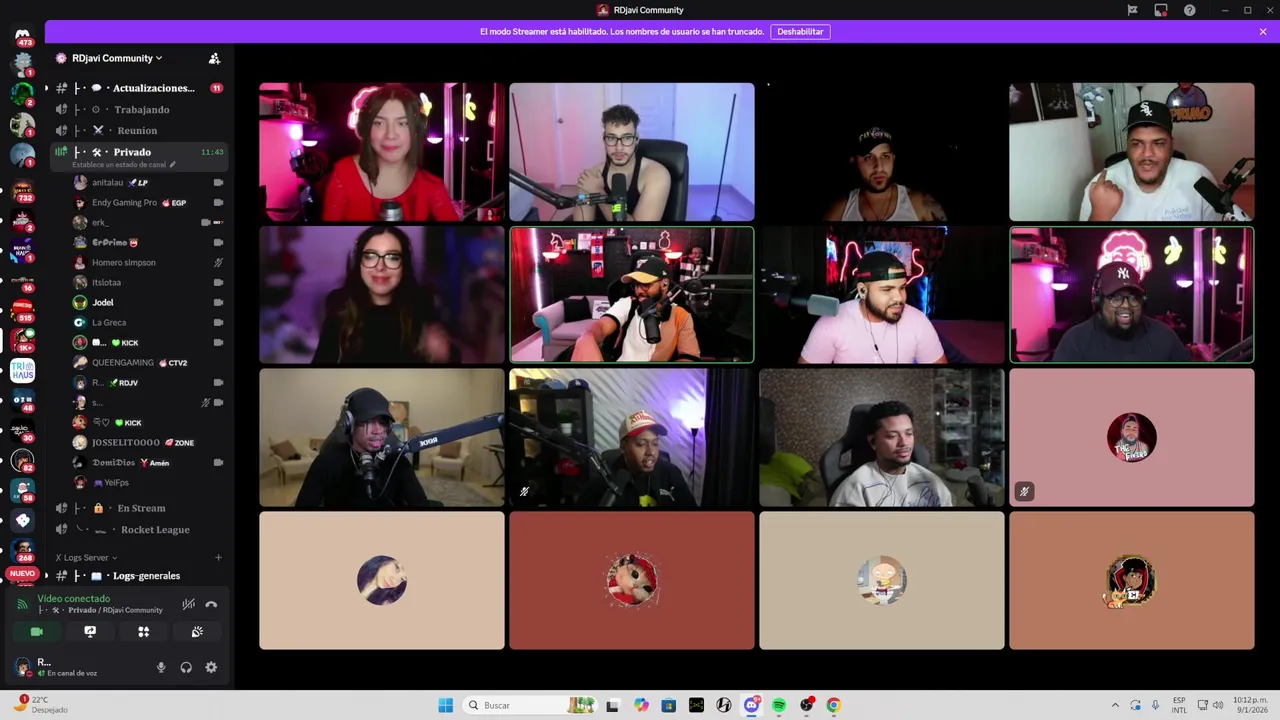The image size is (1280, 720).
Task: Dismiss the Streamer mode banner
Action: 1263,32
